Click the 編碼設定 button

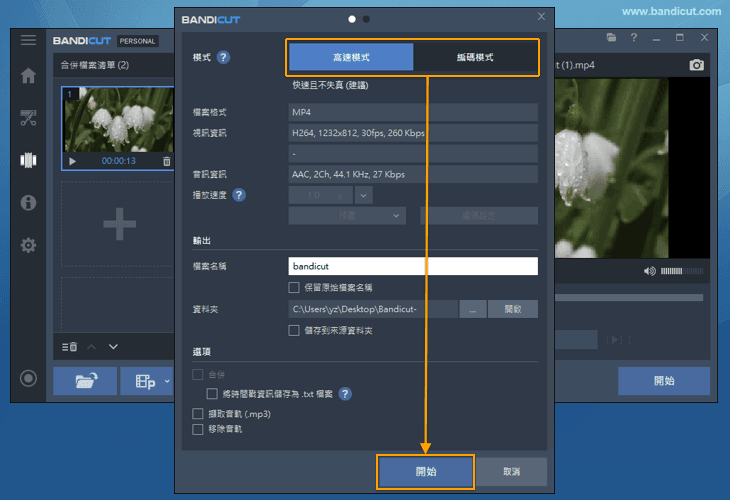click(479, 216)
